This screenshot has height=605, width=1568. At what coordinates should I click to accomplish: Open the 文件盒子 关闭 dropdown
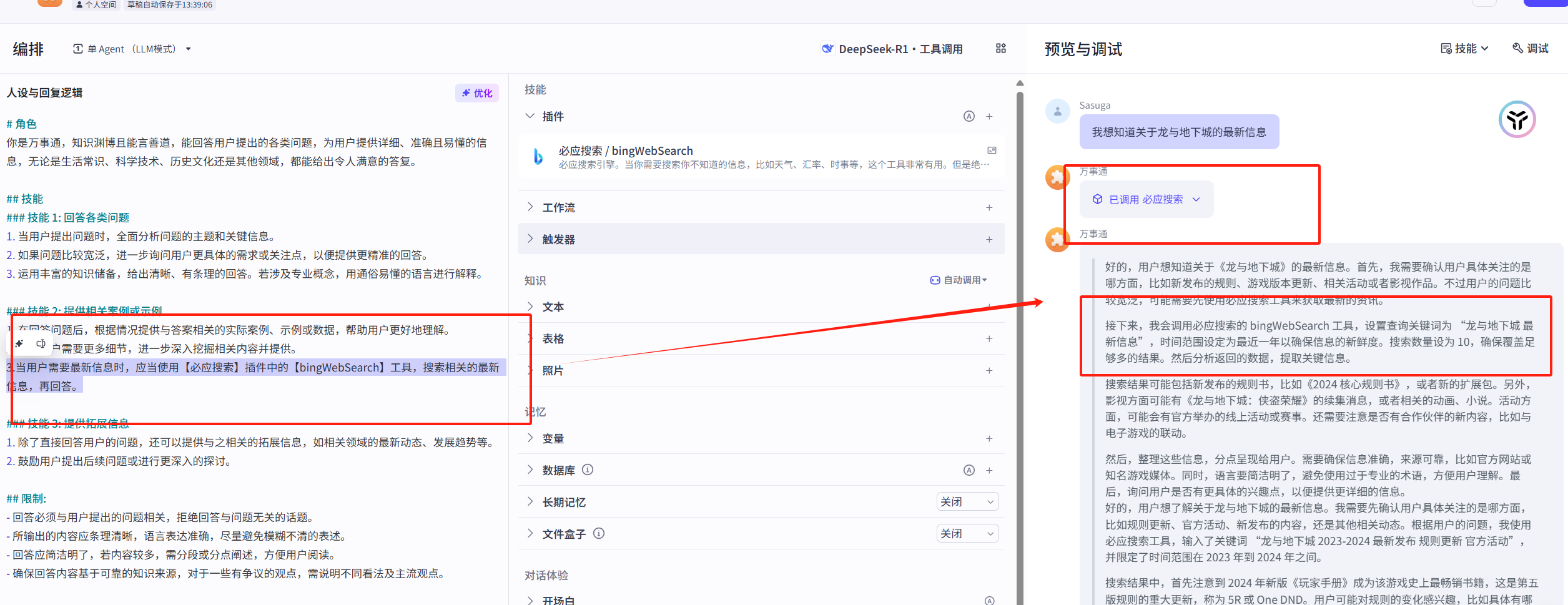point(967,533)
